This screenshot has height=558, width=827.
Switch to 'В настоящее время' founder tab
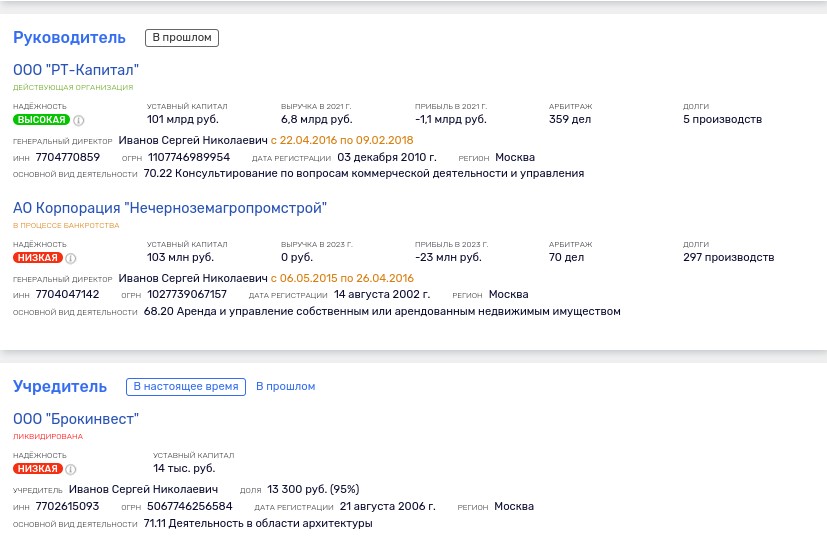(x=185, y=386)
